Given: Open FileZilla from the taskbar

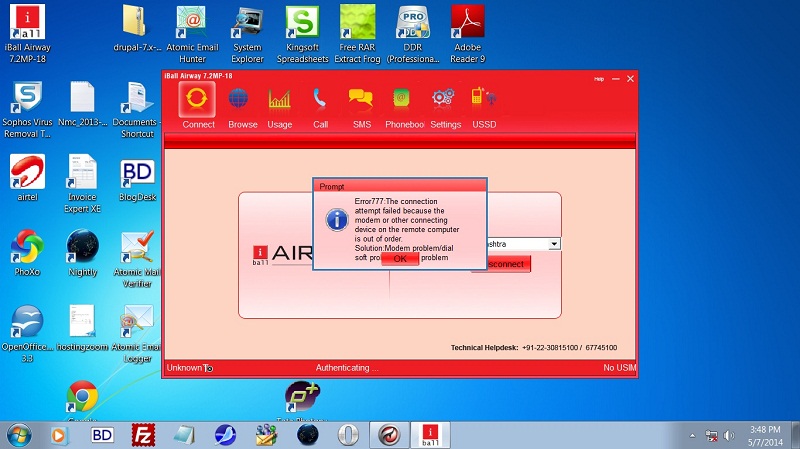Looking at the screenshot, I should (x=146, y=434).
